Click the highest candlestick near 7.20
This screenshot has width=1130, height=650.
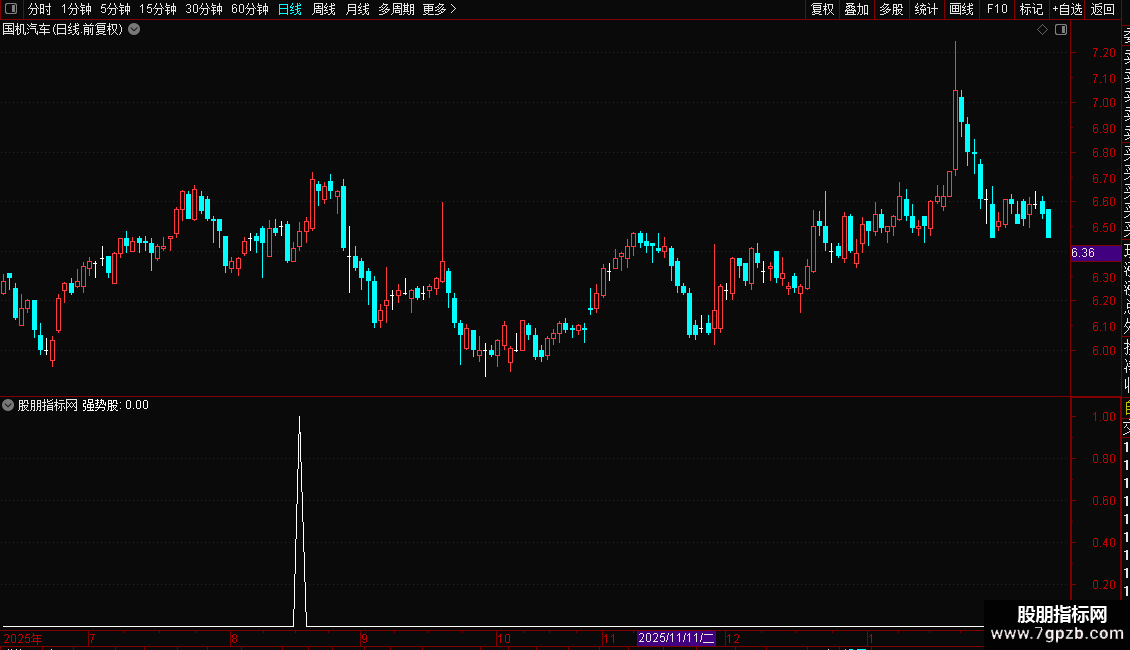[x=956, y=108]
